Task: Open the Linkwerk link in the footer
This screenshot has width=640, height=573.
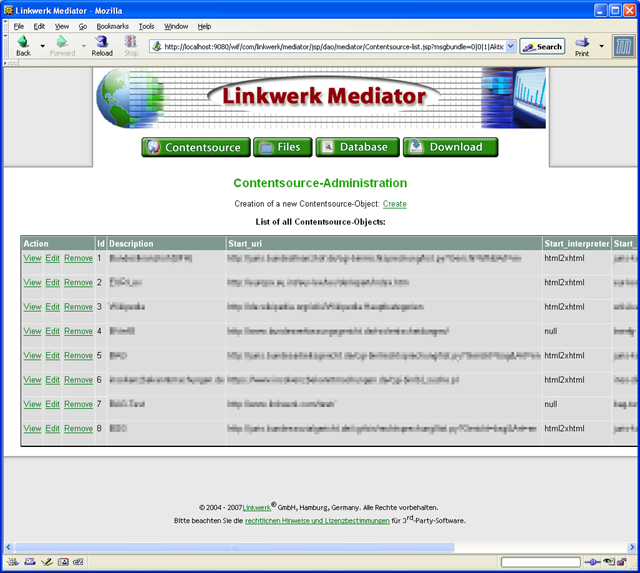Action: click(257, 508)
